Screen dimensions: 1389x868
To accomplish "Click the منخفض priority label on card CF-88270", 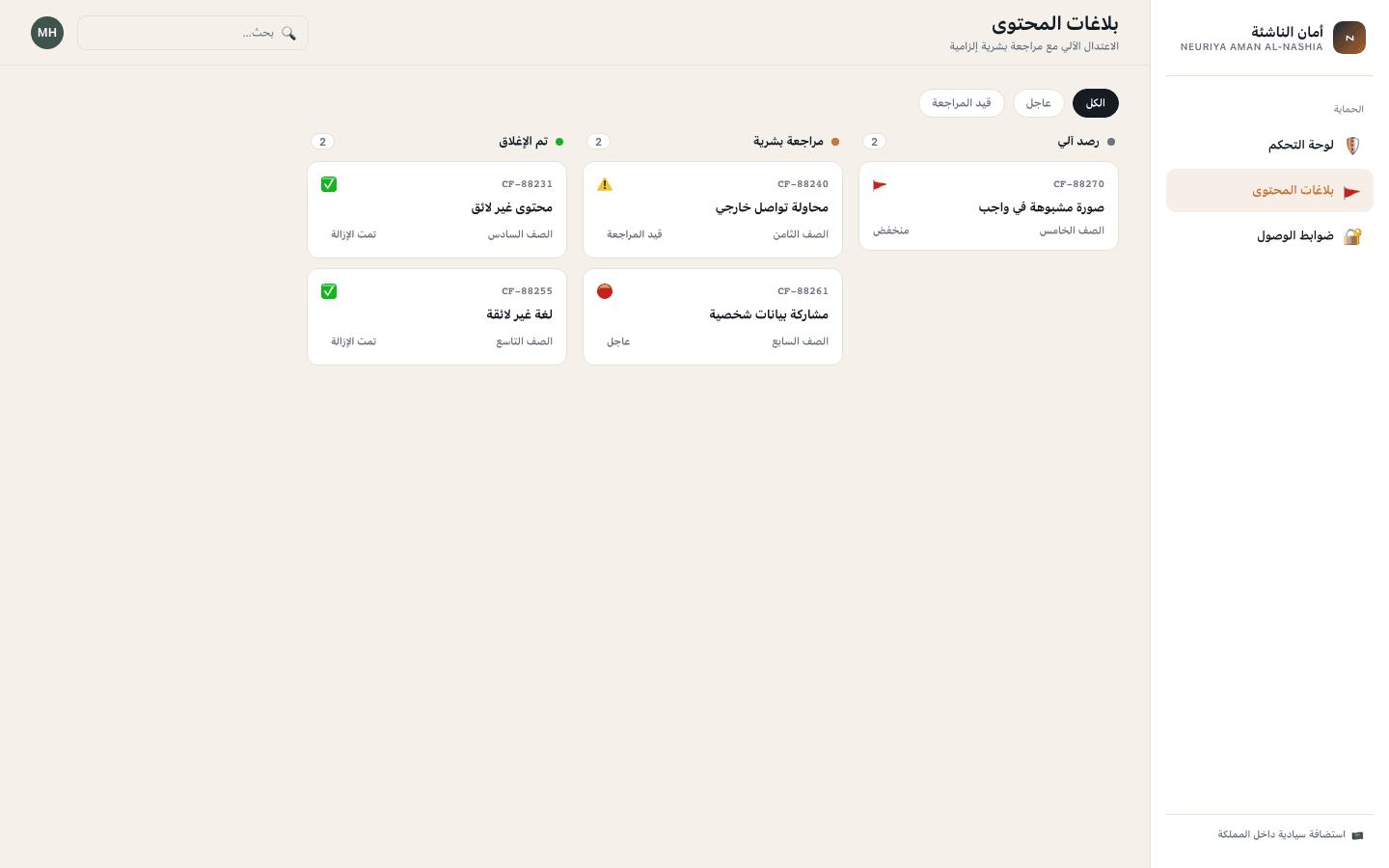I will click(891, 231).
